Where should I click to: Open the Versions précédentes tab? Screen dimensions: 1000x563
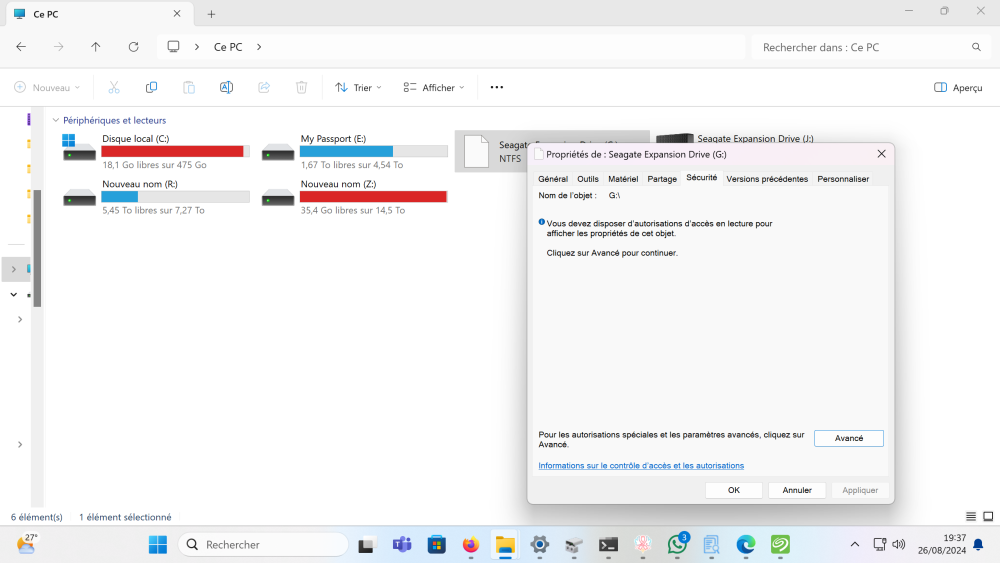pyautogui.click(x=767, y=179)
